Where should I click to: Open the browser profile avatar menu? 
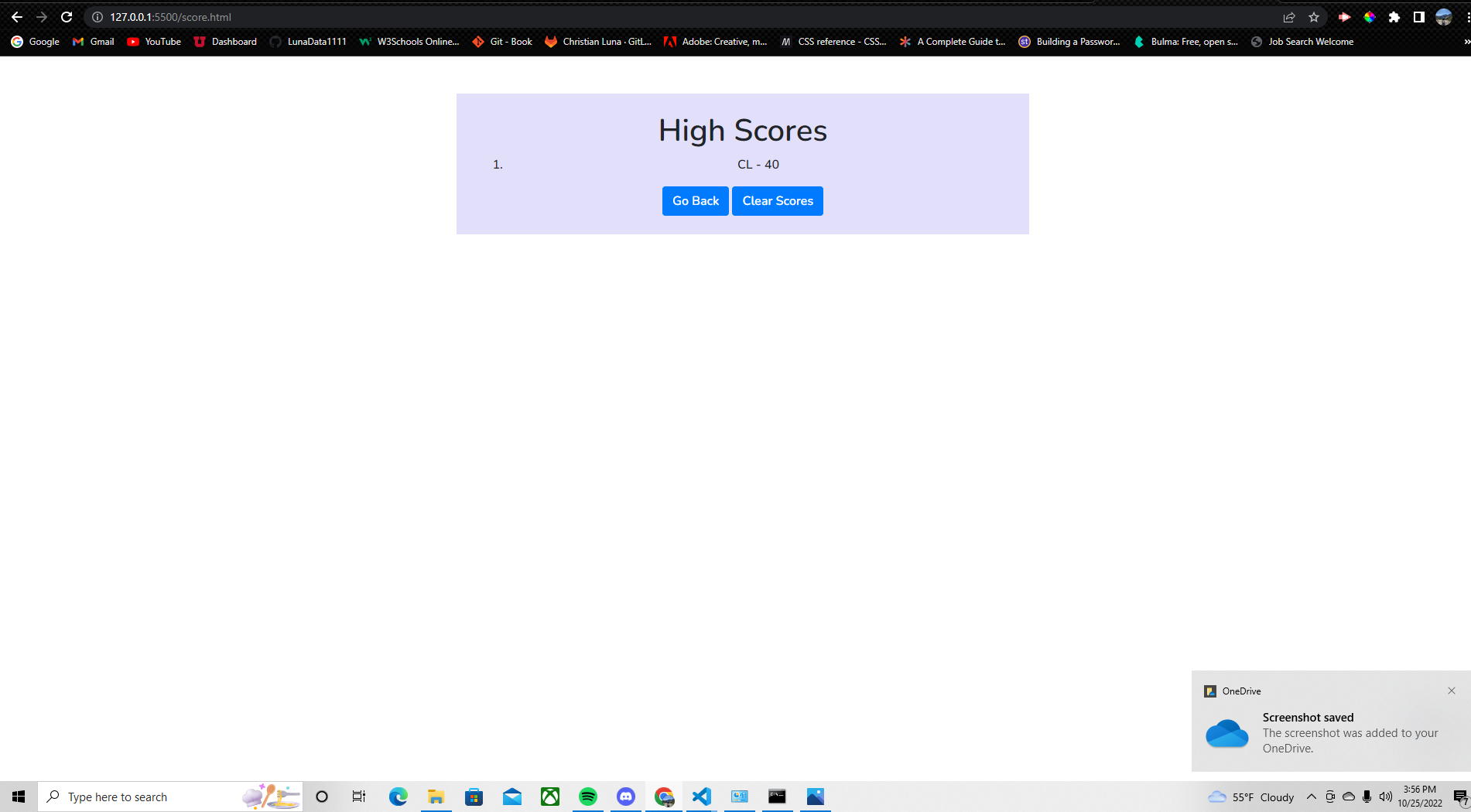point(1443,16)
